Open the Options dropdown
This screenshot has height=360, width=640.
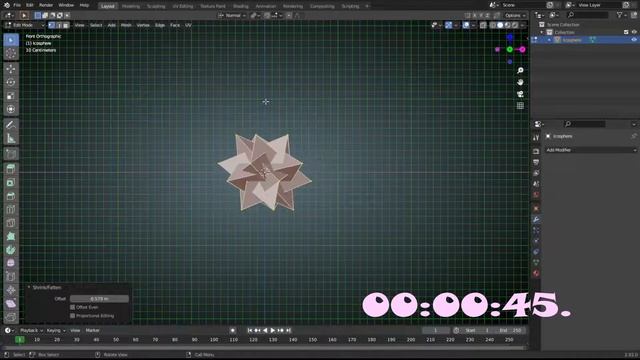click(515, 16)
